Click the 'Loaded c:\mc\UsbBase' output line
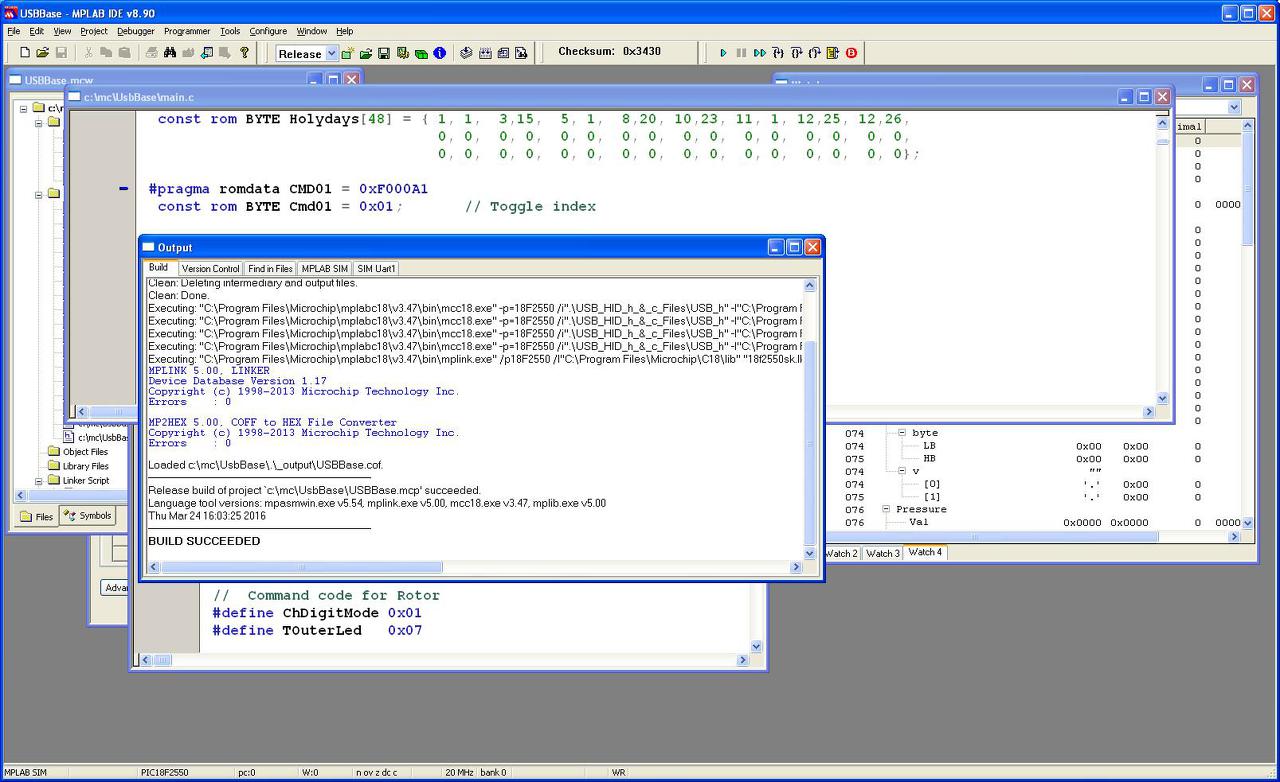This screenshot has height=782, width=1280. click(265, 465)
